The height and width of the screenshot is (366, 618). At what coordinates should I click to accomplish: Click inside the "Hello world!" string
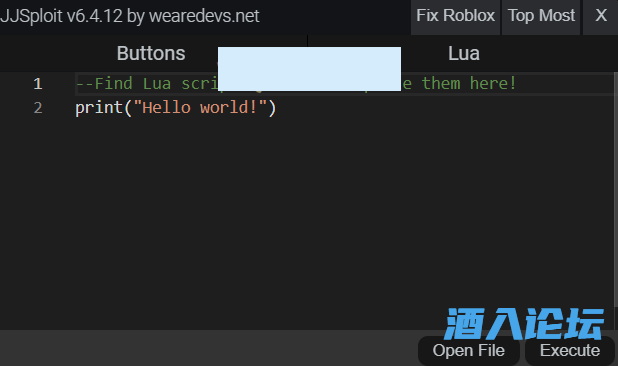tap(200, 108)
